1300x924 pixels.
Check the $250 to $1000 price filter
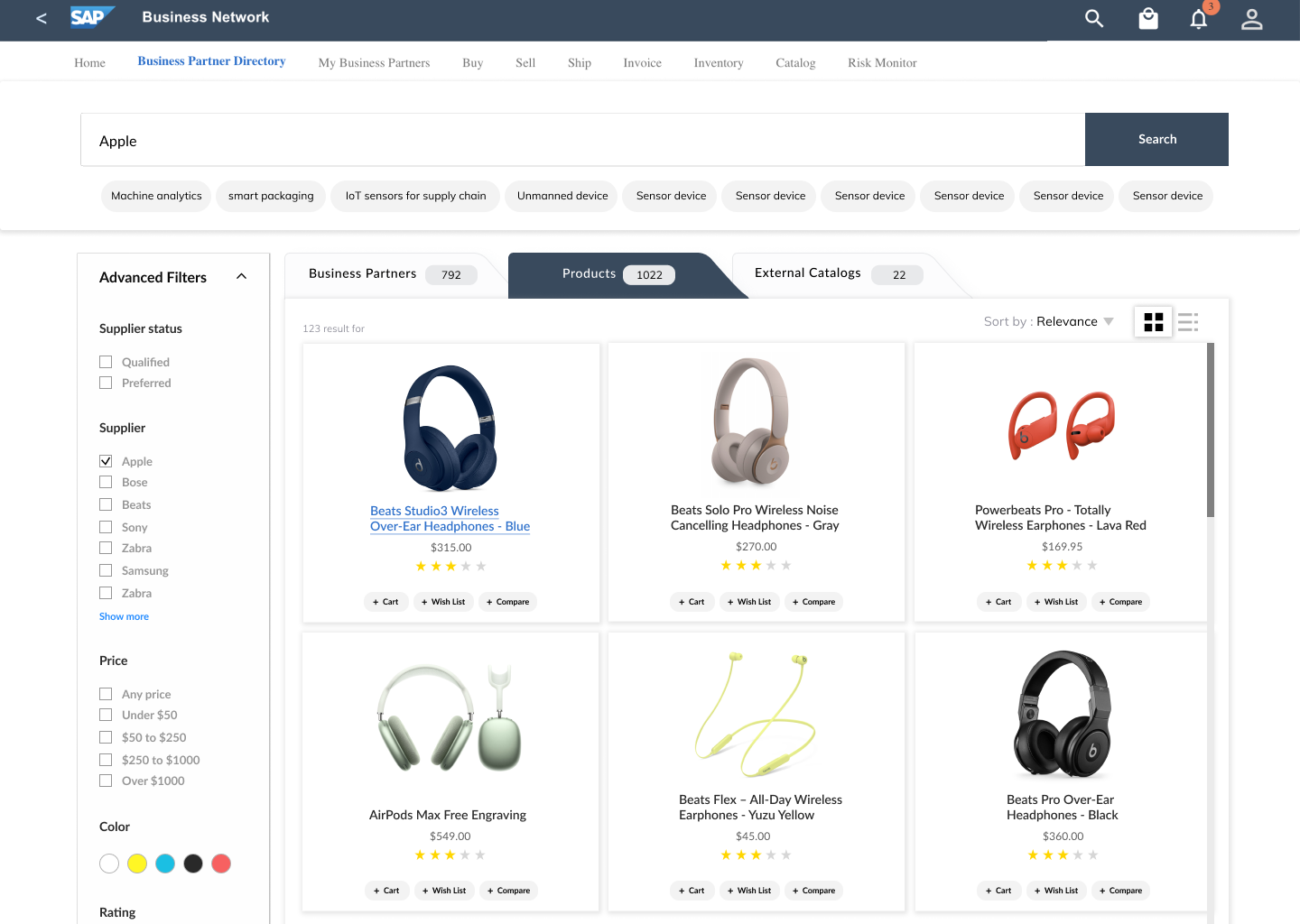pos(106,760)
